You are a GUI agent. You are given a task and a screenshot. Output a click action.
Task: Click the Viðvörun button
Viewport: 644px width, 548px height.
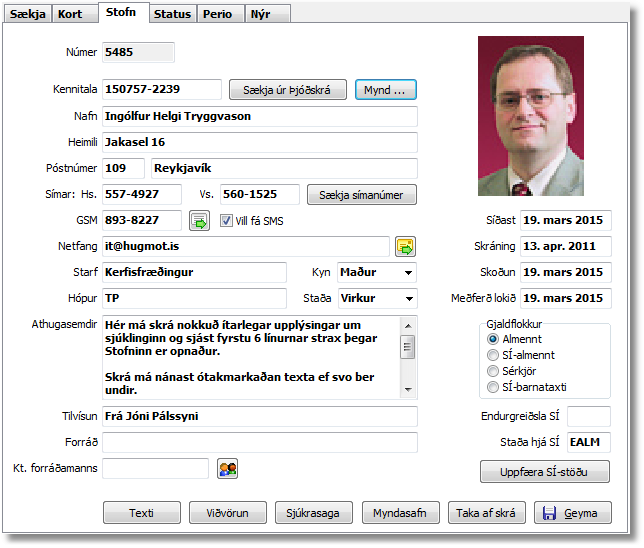[x=228, y=513]
